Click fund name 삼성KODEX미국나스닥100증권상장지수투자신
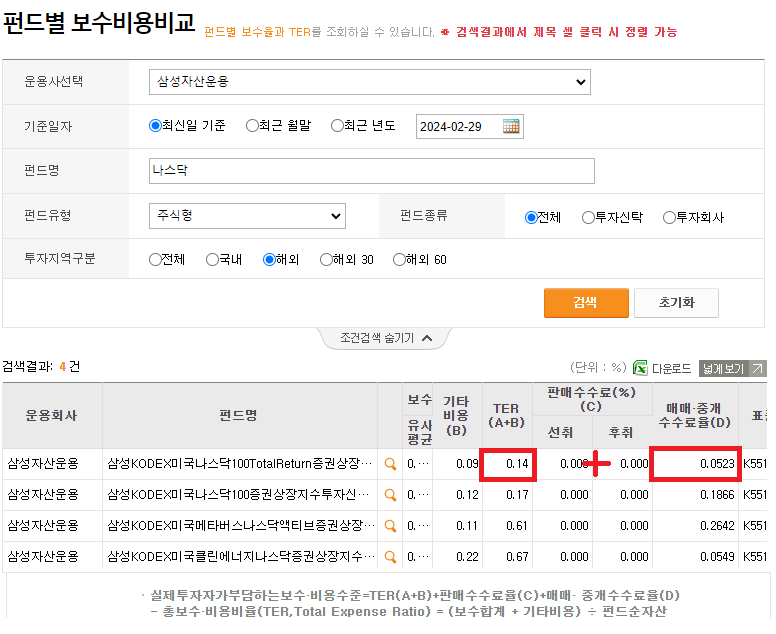This screenshot has height=634, width=776. [x=239, y=494]
